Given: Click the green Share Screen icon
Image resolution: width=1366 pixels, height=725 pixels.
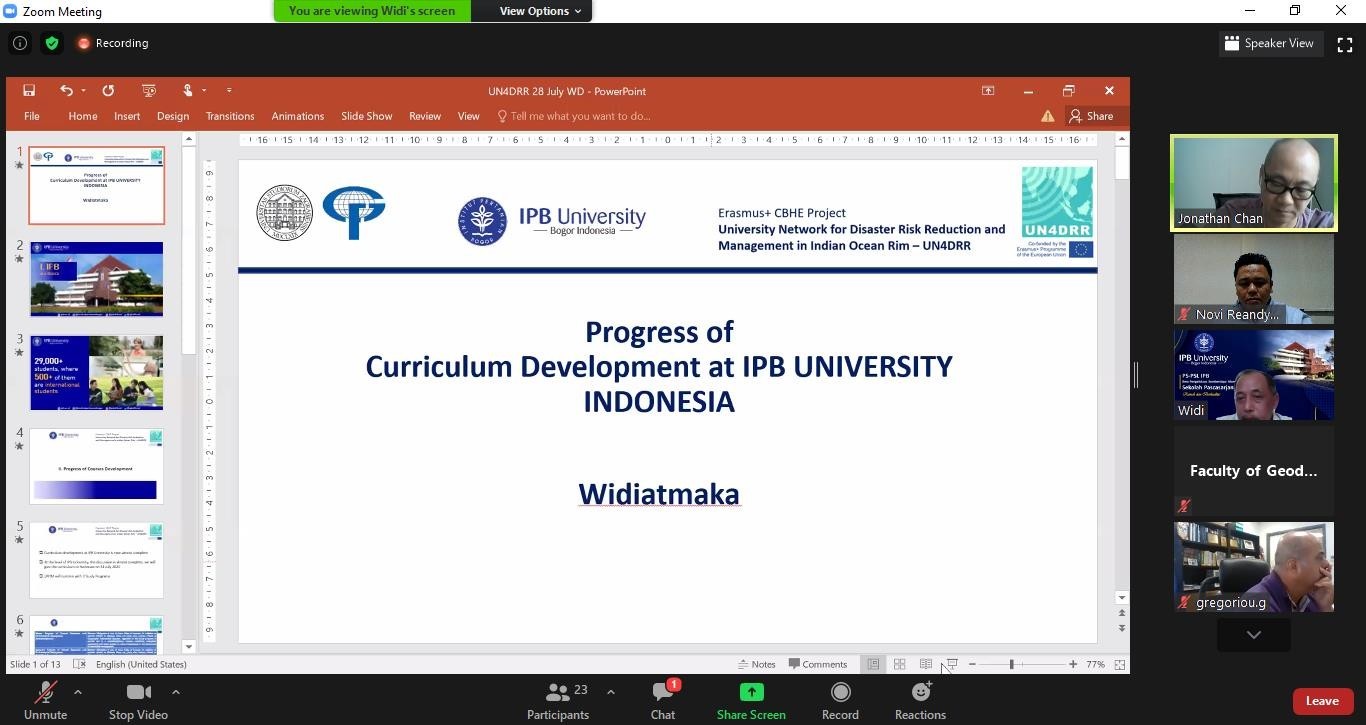Looking at the screenshot, I should pos(751,692).
